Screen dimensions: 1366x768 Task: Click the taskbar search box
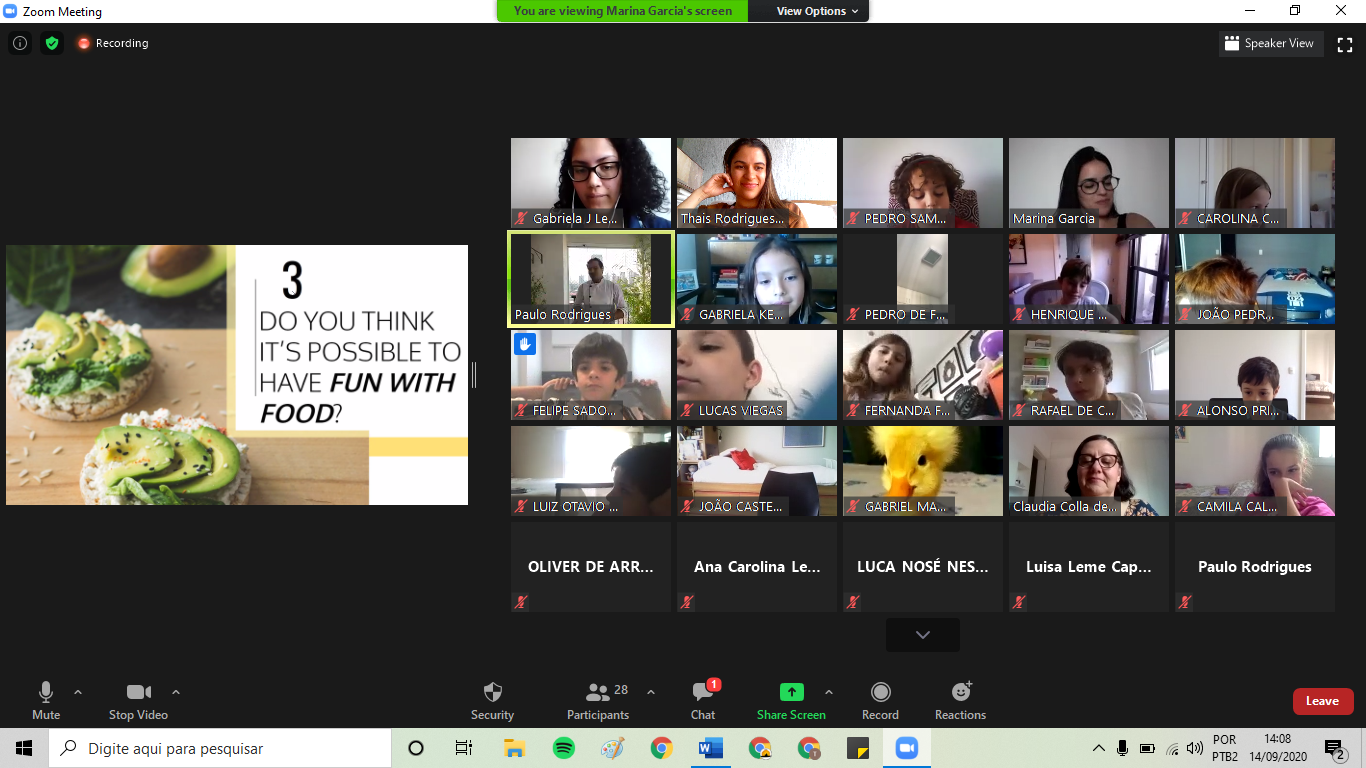(x=220, y=748)
